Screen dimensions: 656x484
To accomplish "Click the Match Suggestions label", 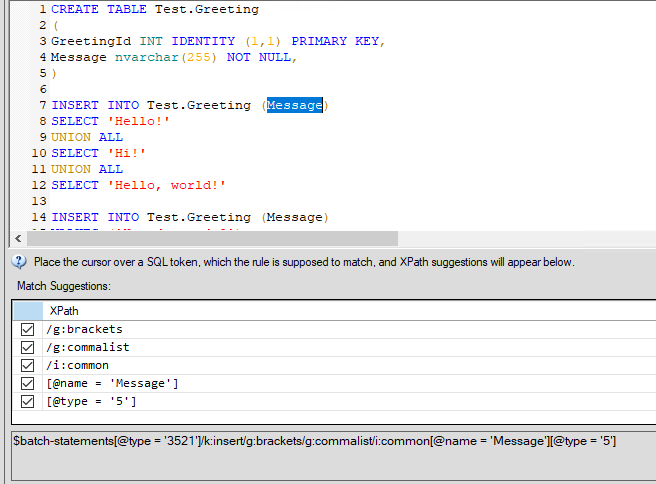I will [x=64, y=286].
